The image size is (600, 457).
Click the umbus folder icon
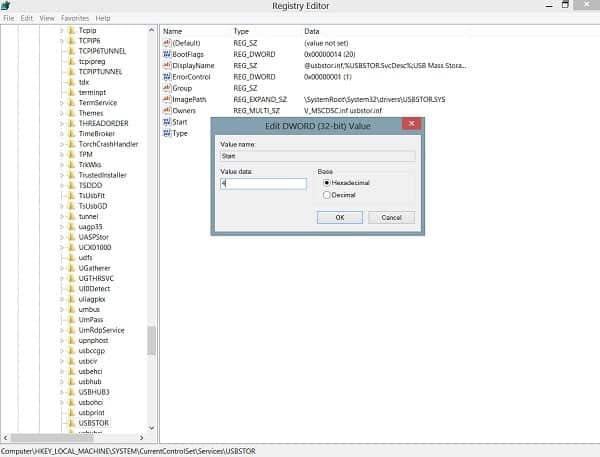point(71,309)
